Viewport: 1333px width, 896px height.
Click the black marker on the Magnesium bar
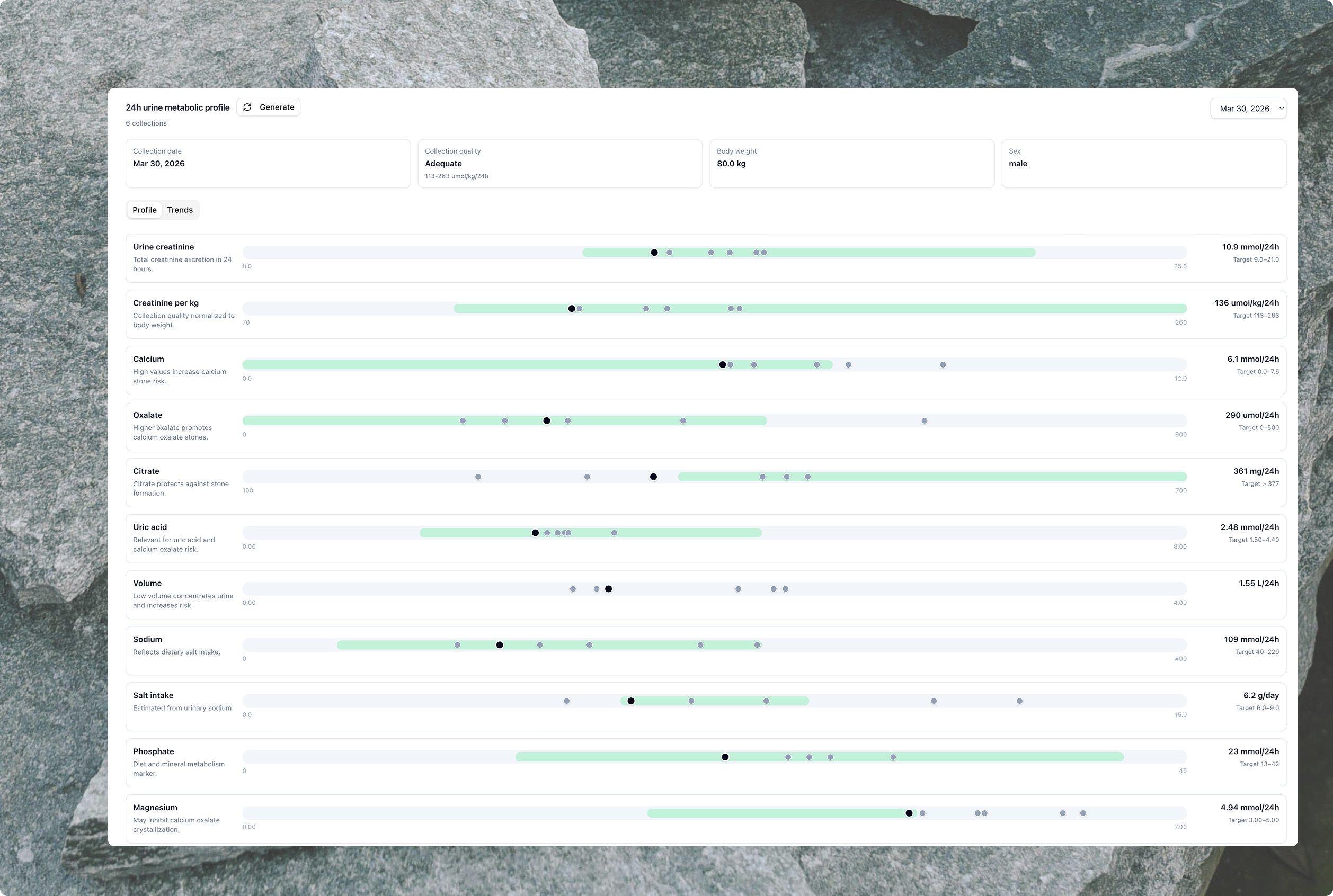pyautogui.click(x=909, y=813)
